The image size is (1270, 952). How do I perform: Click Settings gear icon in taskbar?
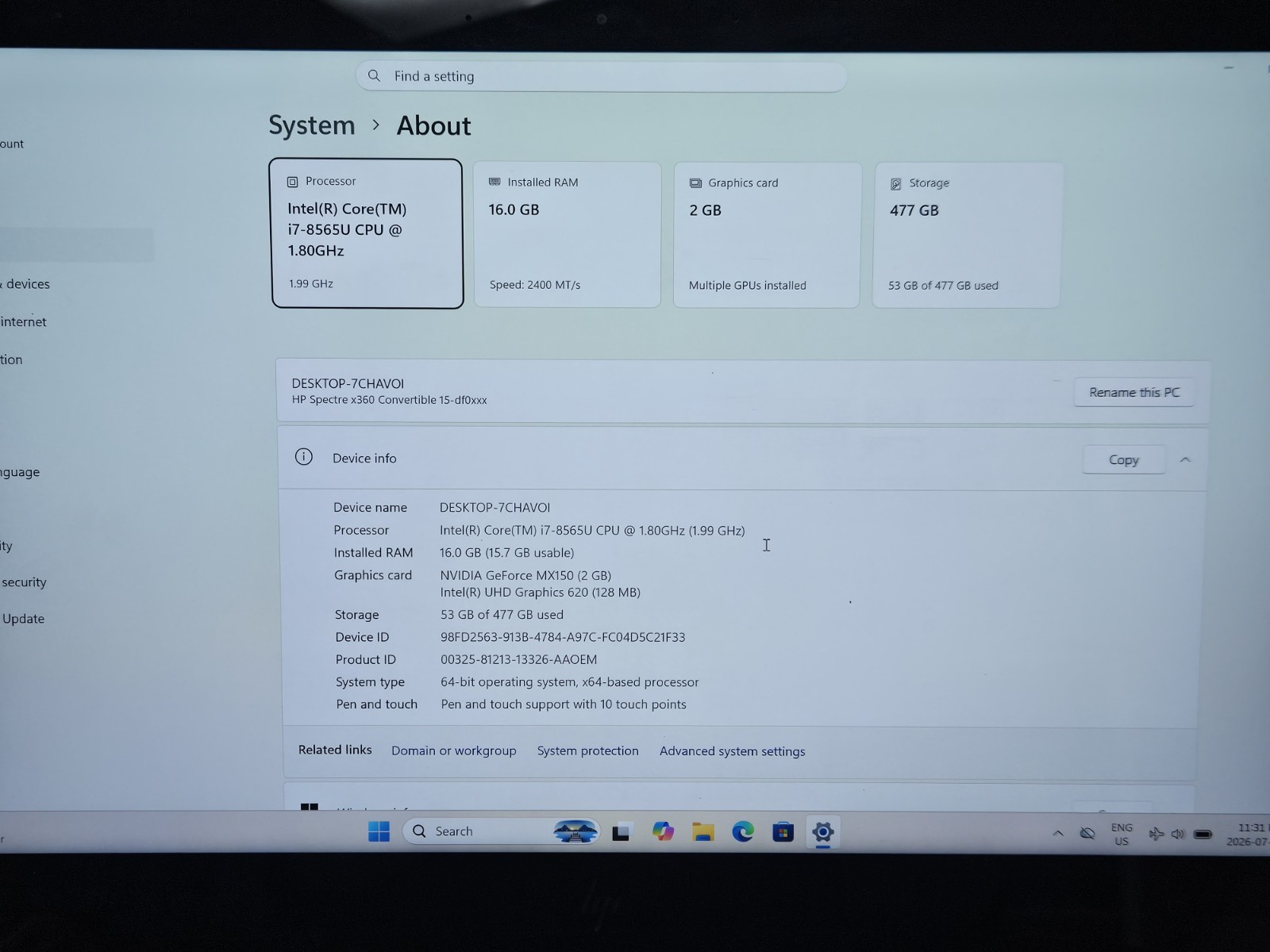tap(822, 832)
